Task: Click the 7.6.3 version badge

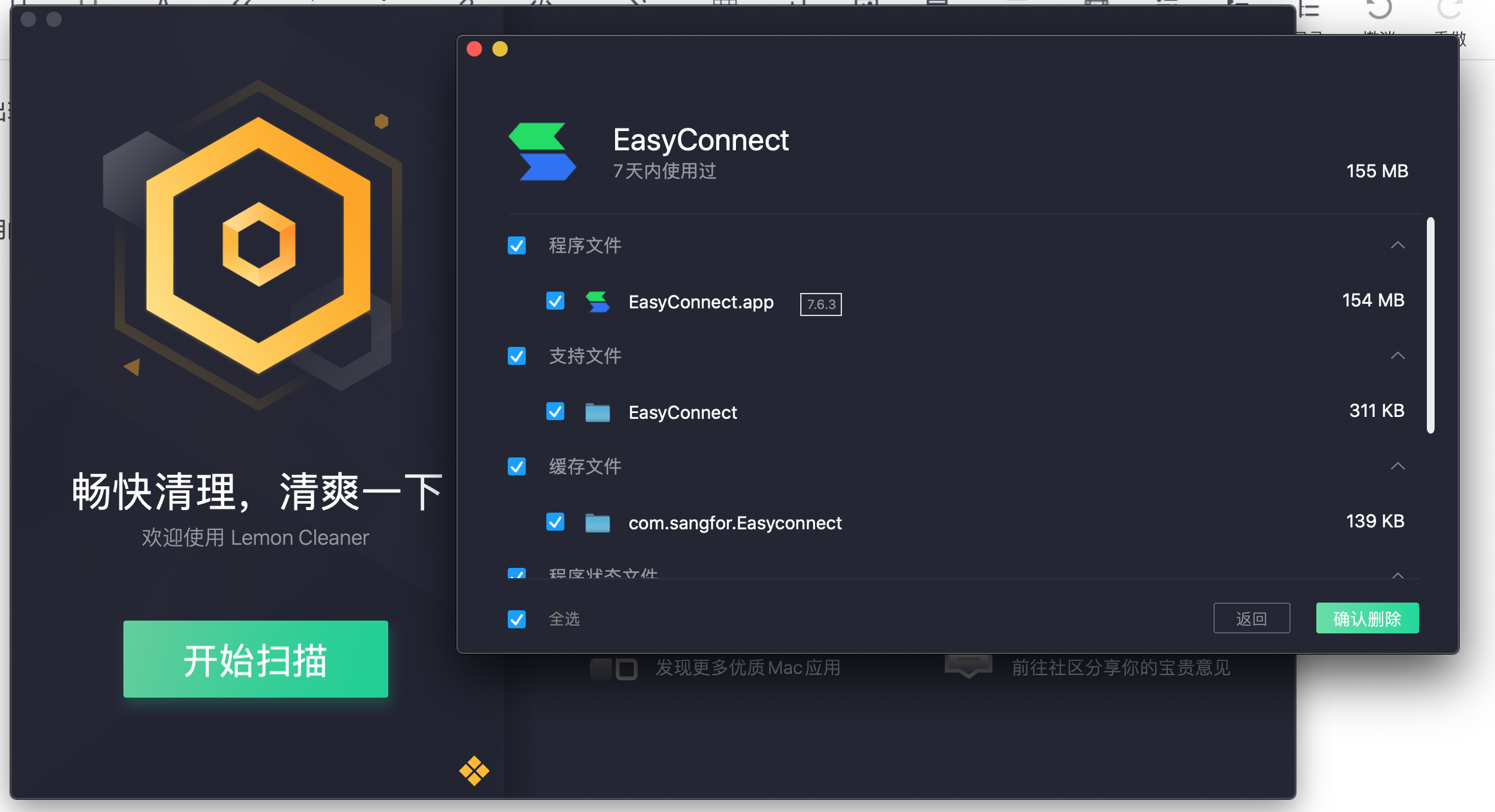Action: 819,304
